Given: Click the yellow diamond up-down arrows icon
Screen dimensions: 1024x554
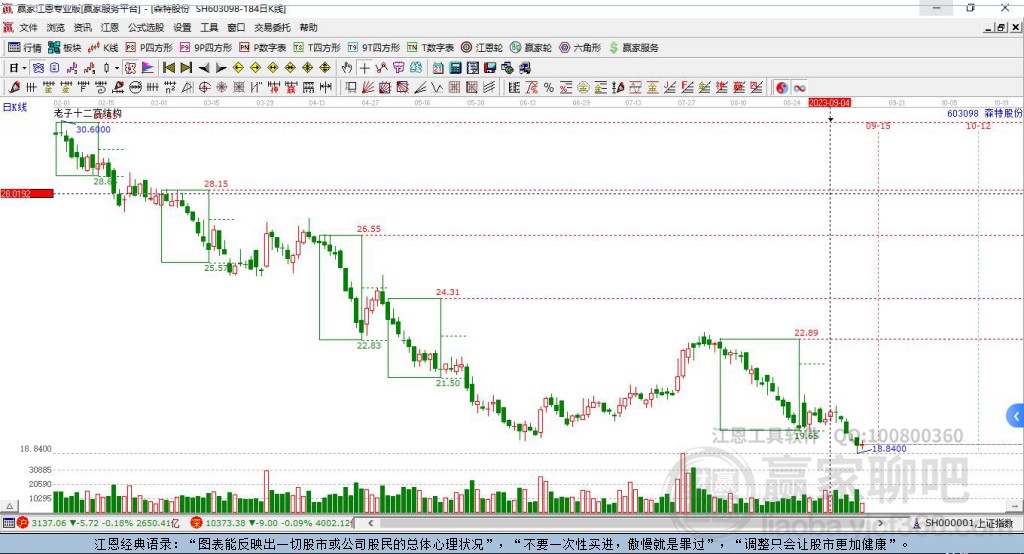Looking at the screenshot, I should point(325,68).
